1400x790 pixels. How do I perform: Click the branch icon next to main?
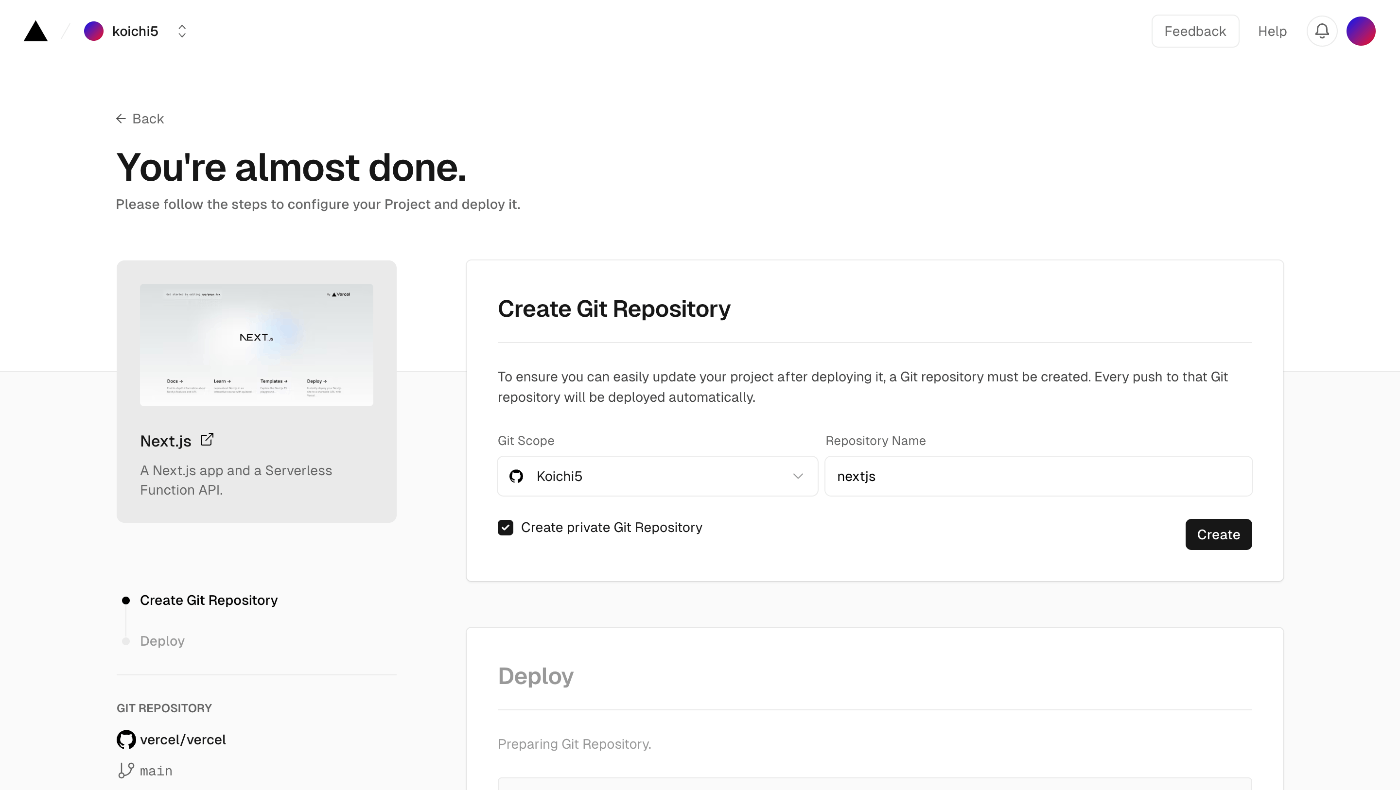point(126,771)
